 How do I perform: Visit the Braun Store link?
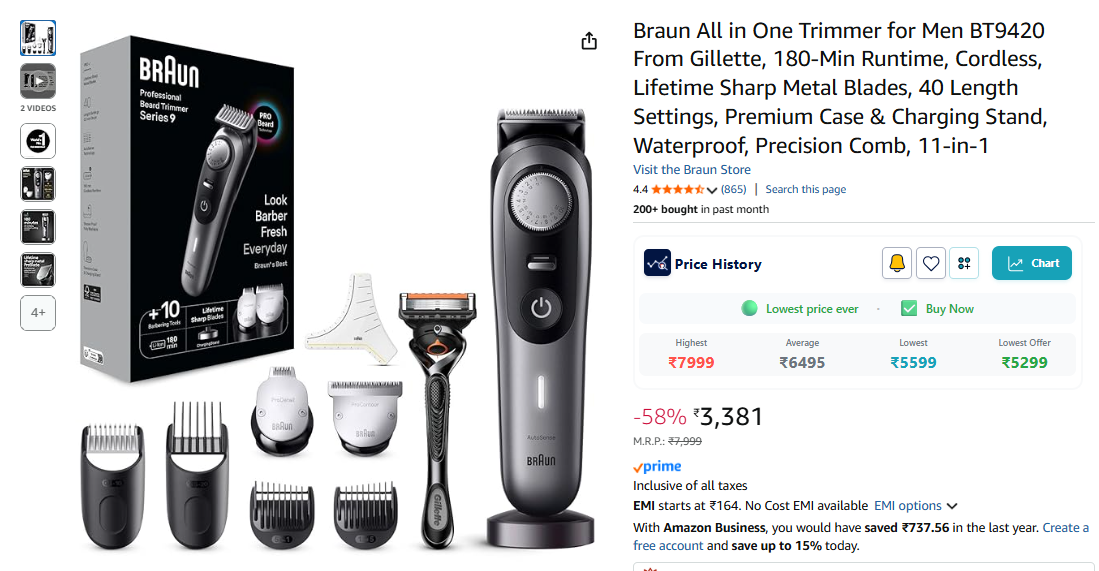click(x=691, y=170)
